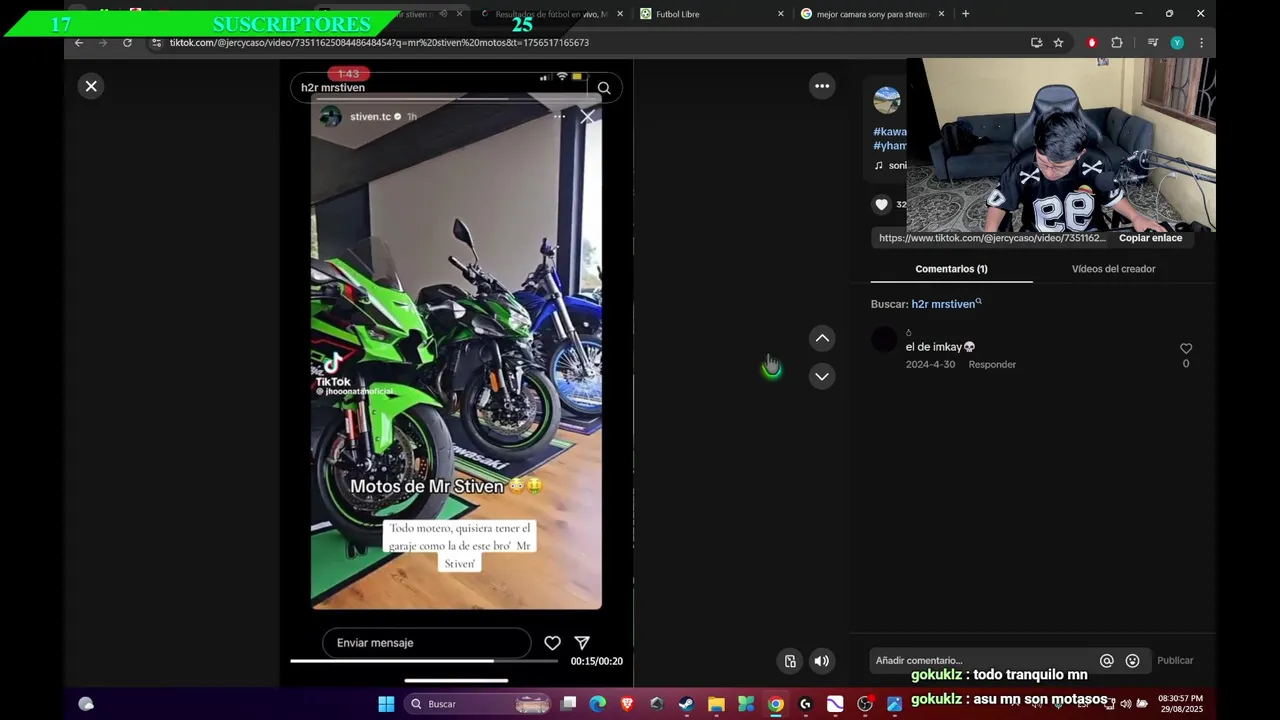The height and width of the screenshot is (720, 1280).
Task: Click the TikTok URL in the address bar
Action: [x=379, y=43]
